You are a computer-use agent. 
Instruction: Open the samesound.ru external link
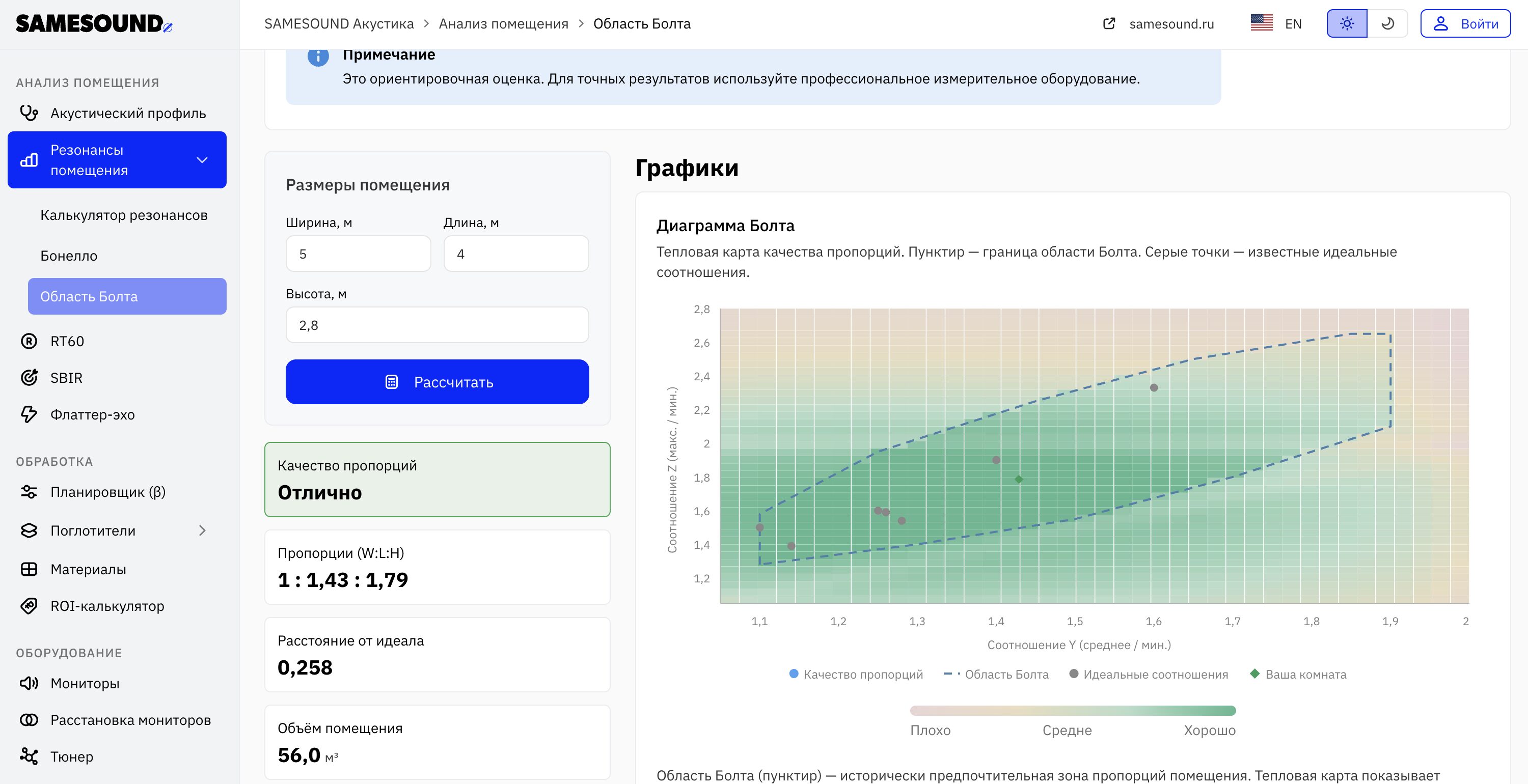coord(1159,24)
